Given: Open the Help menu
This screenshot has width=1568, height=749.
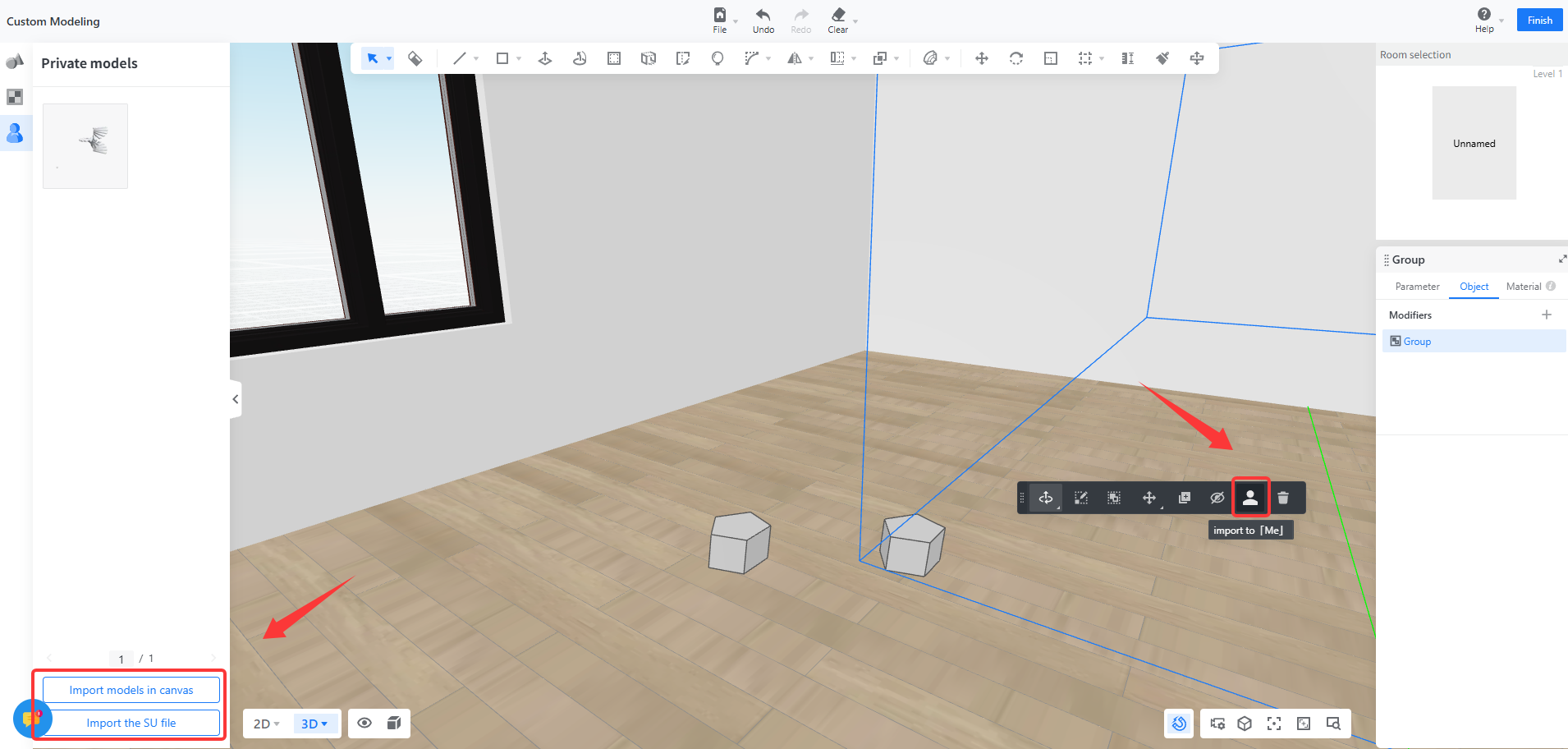Looking at the screenshot, I should point(1484,20).
